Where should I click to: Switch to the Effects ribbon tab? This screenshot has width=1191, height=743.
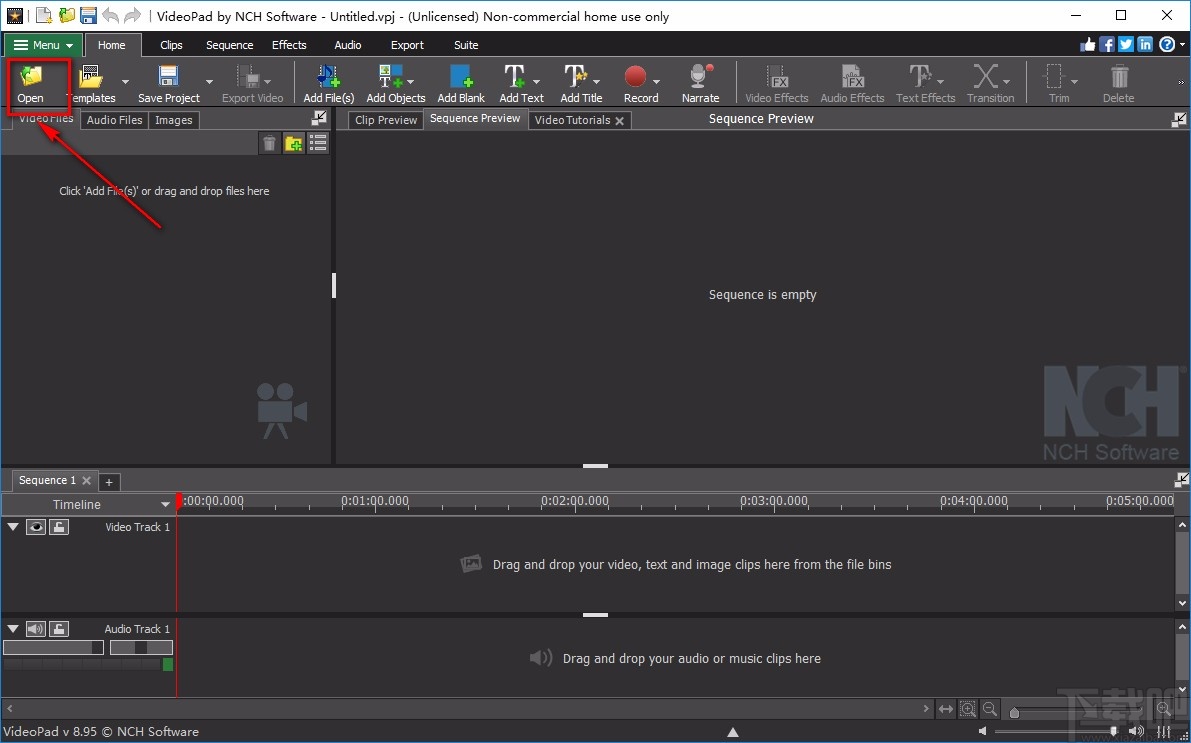pos(289,45)
